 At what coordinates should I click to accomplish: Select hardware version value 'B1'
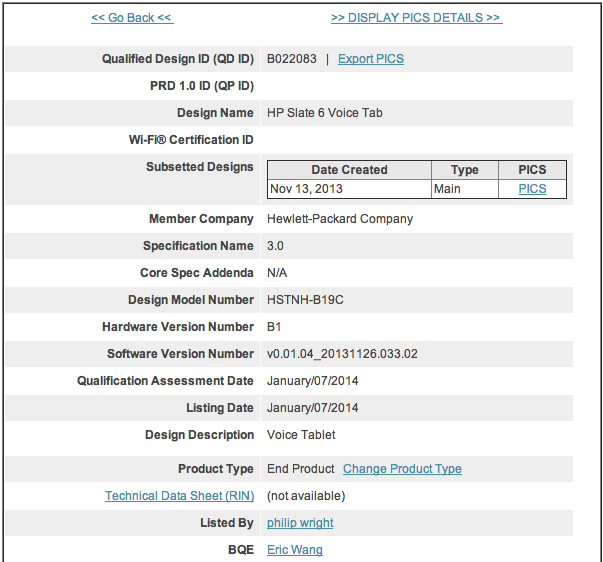click(274, 327)
